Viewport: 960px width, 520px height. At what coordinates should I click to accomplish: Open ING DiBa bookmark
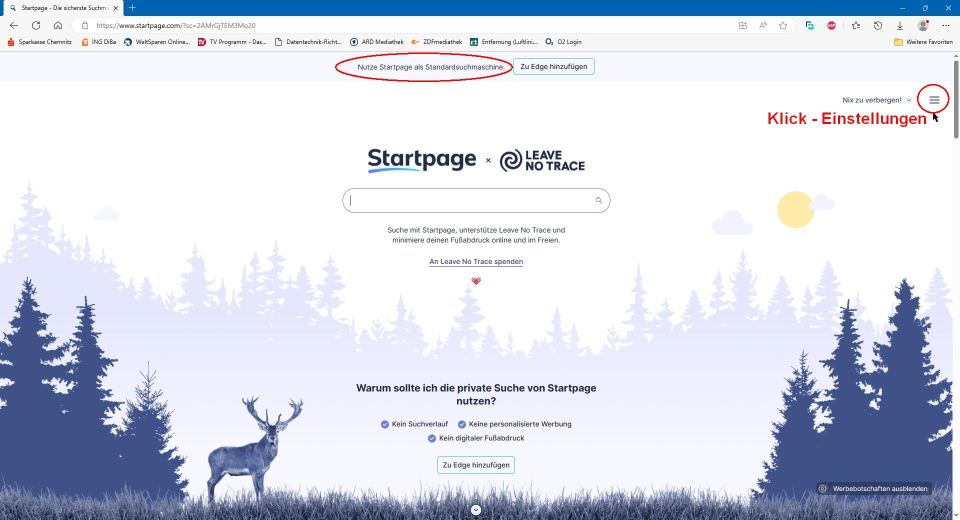click(99, 42)
